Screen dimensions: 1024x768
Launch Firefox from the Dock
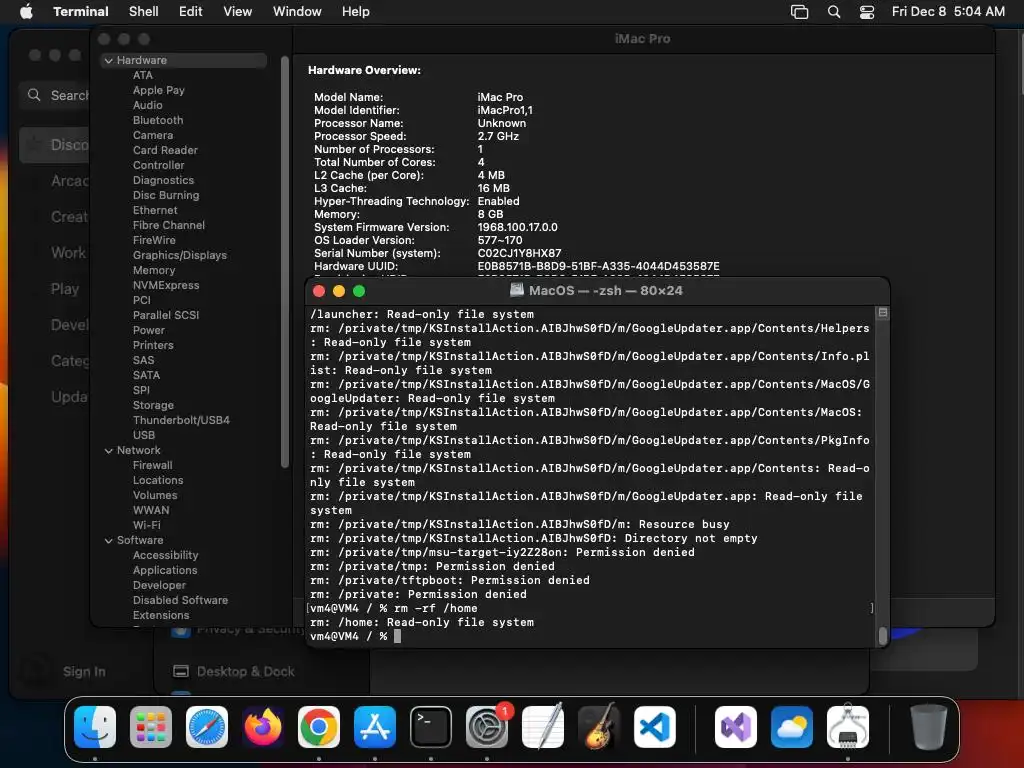tap(263, 727)
